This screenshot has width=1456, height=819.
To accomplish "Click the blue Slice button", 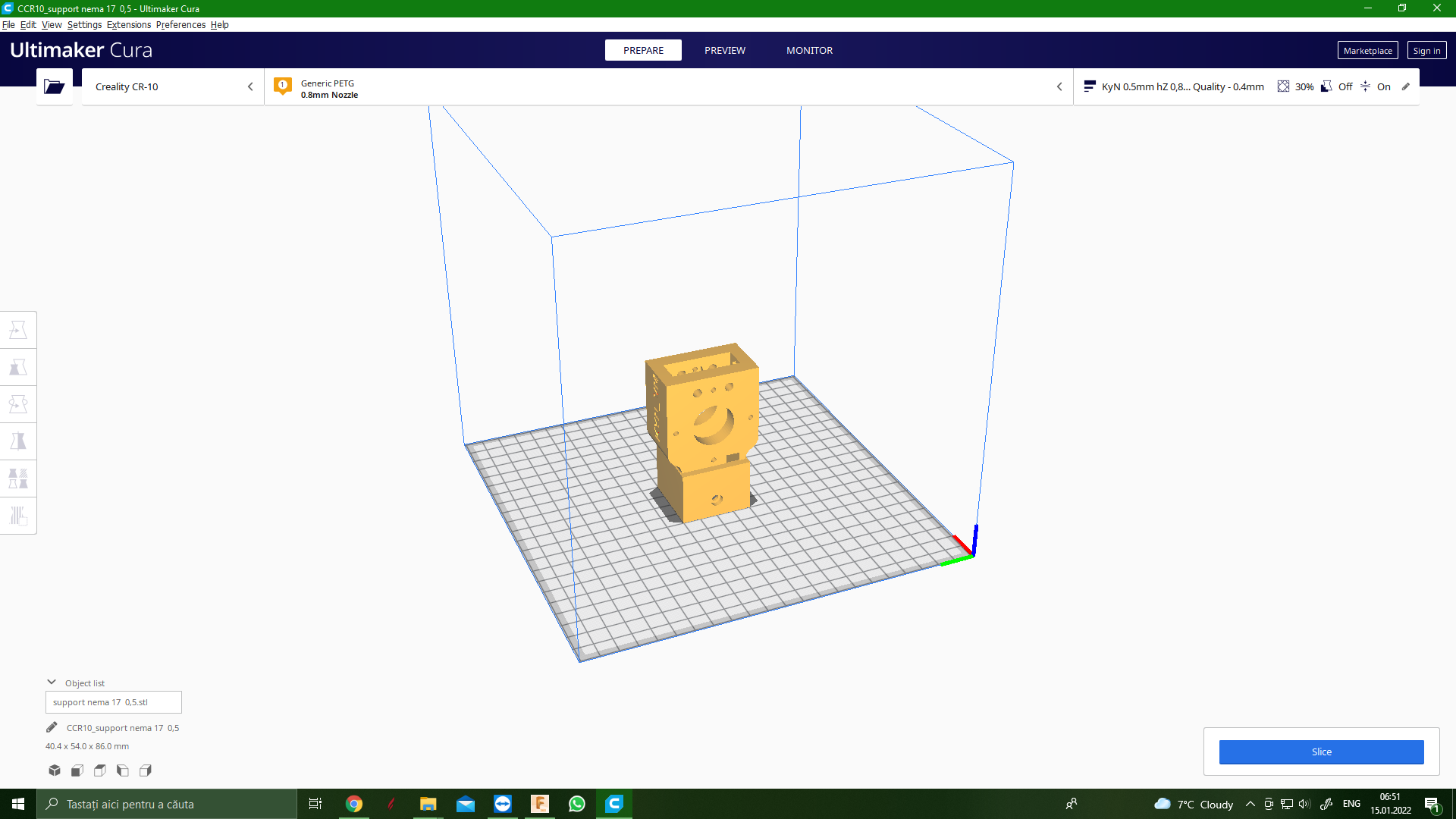I will 1321,752.
